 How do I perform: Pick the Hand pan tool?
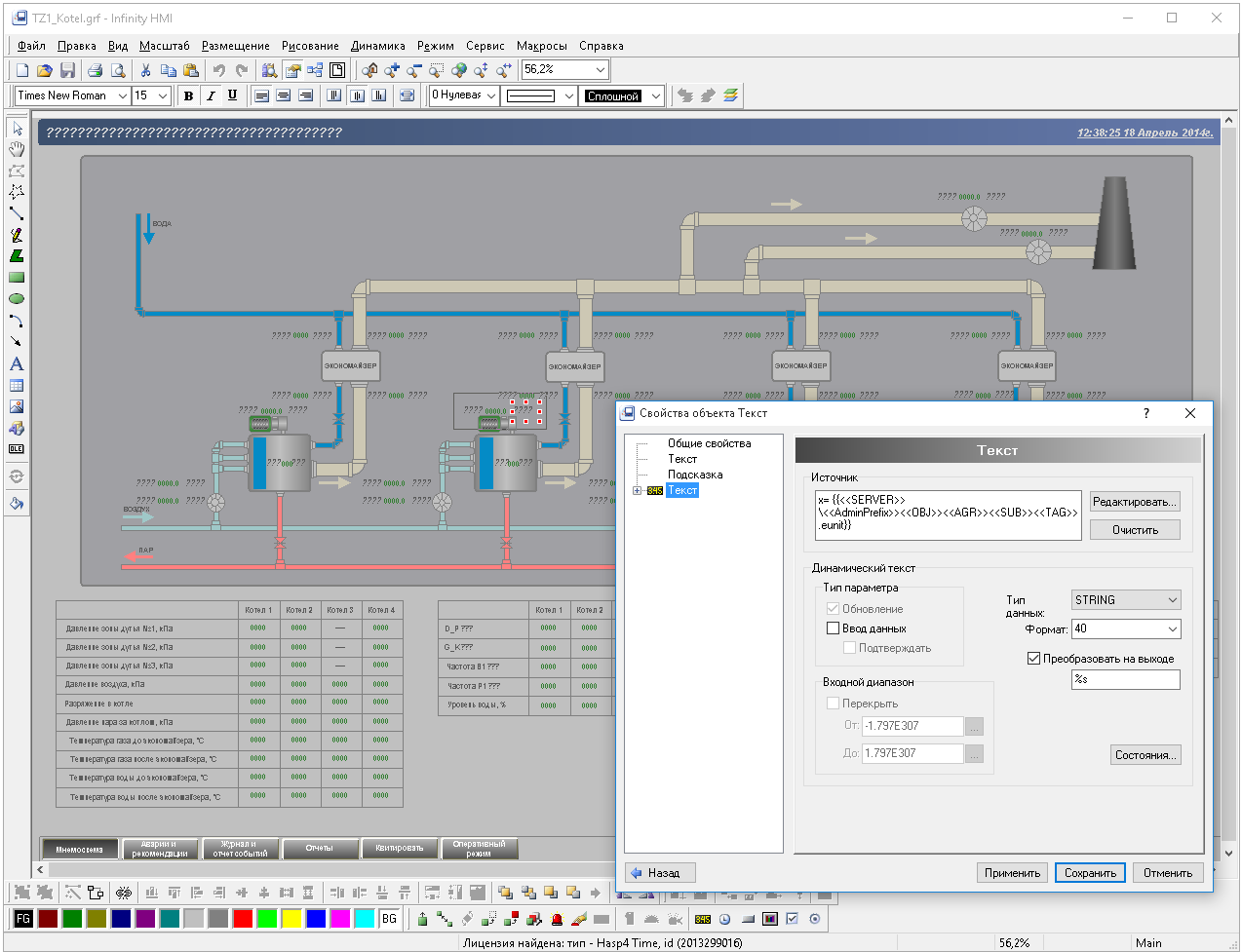(17, 149)
